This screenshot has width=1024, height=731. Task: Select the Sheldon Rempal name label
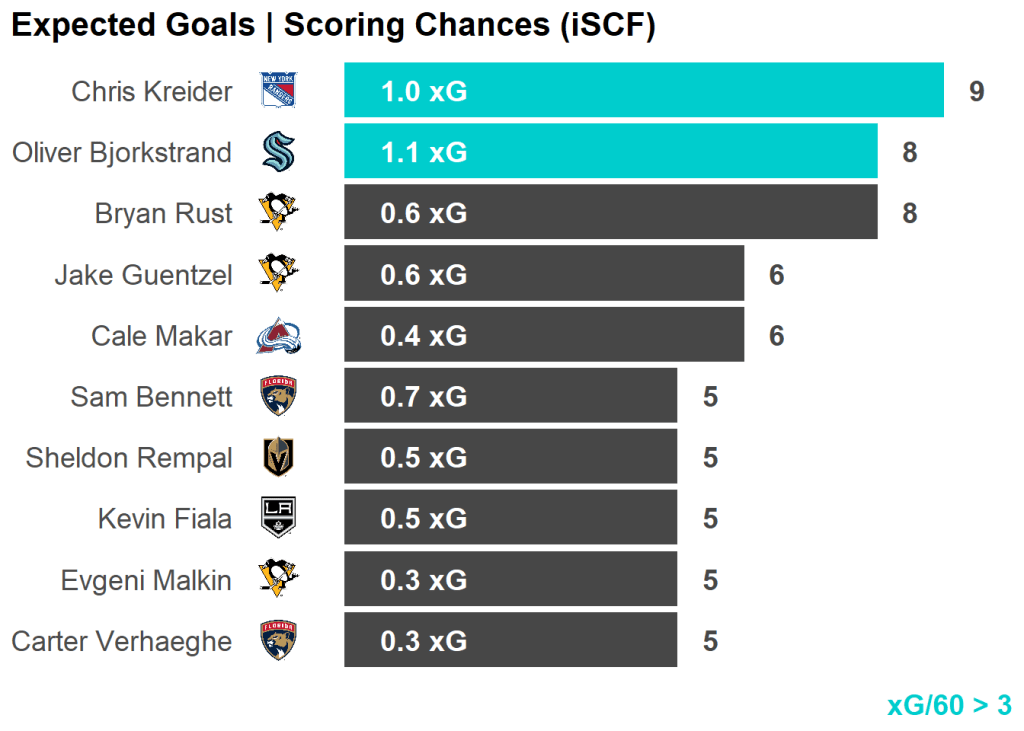tap(129, 458)
